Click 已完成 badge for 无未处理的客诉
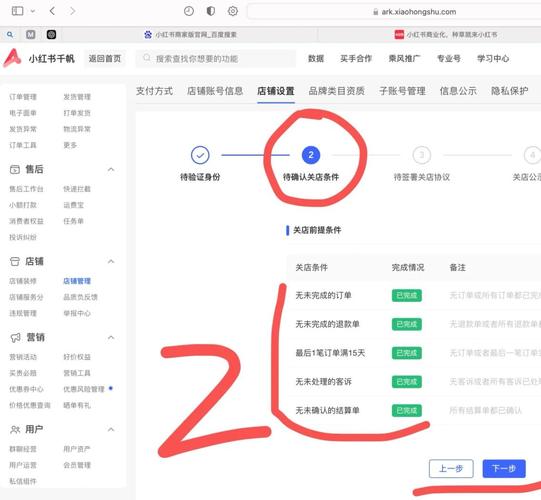Viewport: 541px width, 500px height. coord(406,382)
